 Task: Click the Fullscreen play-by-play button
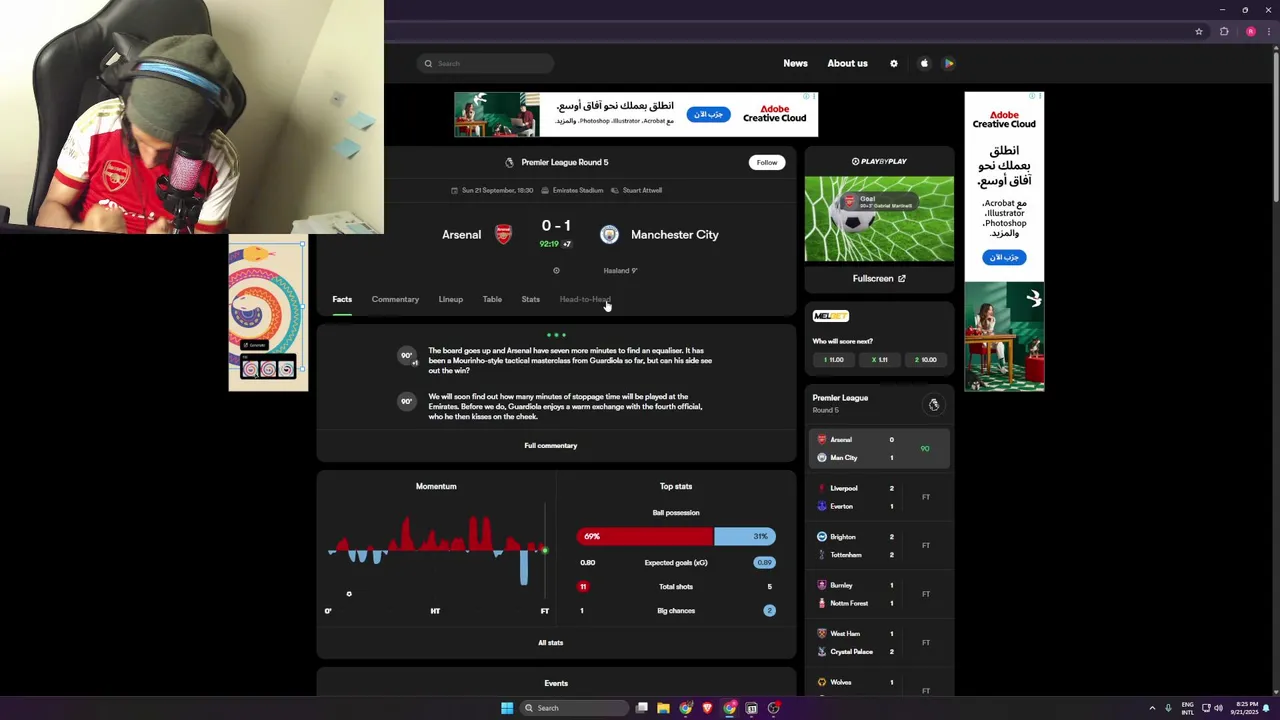pos(879,279)
